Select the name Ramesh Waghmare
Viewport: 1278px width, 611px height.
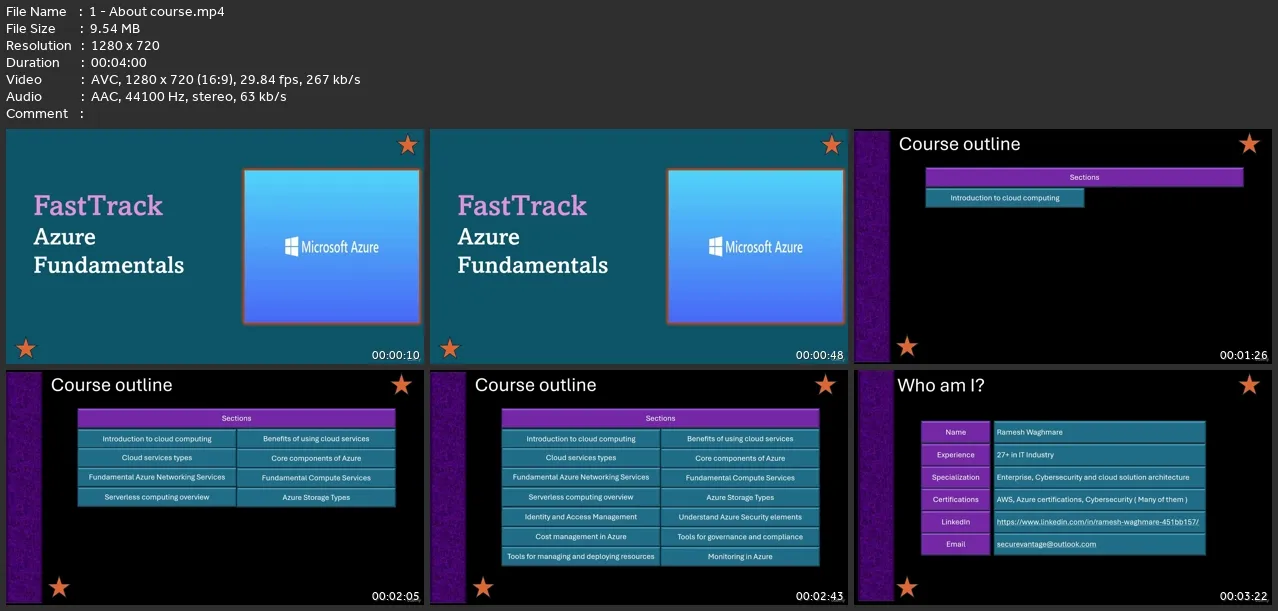(x=1029, y=432)
